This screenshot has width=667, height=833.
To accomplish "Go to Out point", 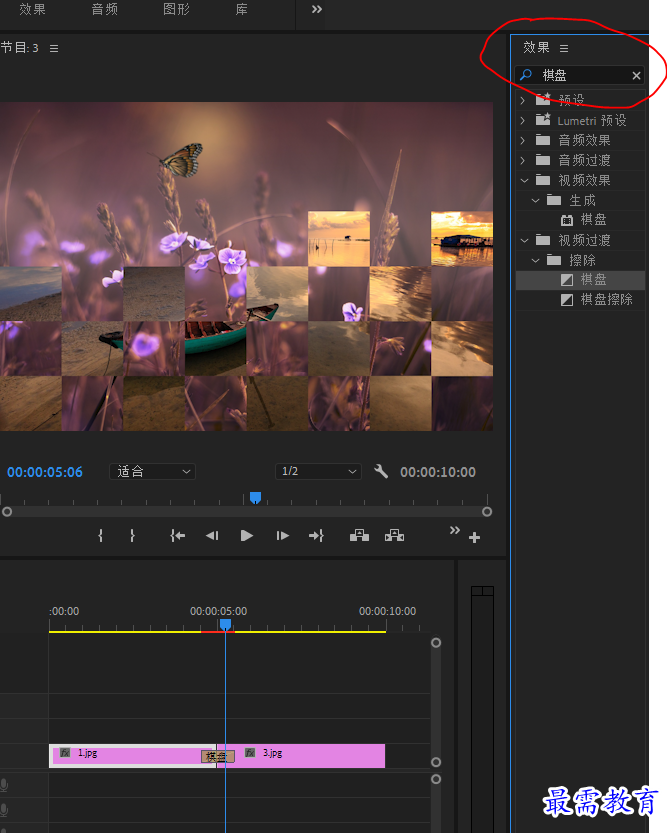I will [317, 536].
